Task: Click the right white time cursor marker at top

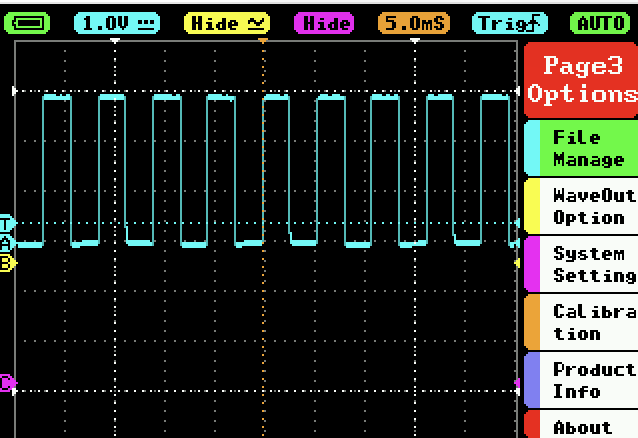Action: pyautogui.click(x=415, y=41)
